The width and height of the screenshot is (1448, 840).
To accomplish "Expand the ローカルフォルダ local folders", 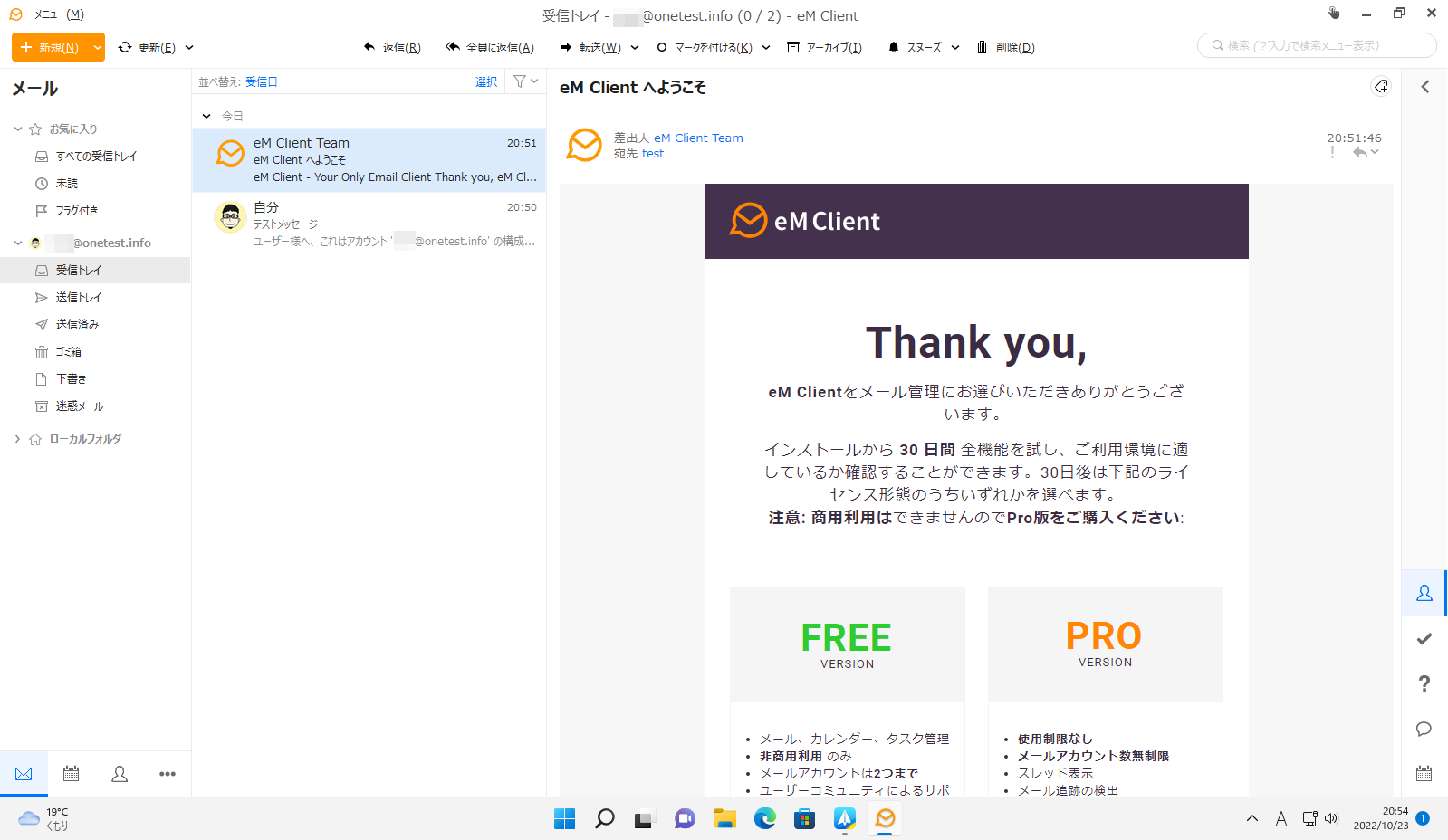I will [18, 438].
